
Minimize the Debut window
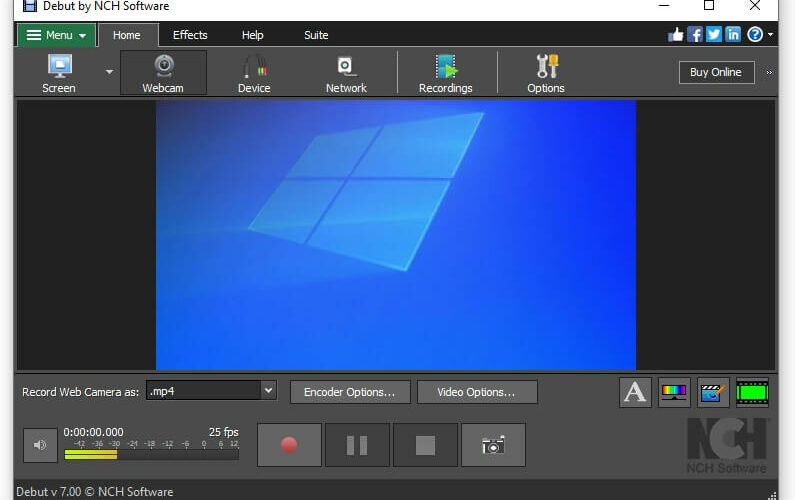pyautogui.click(x=664, y=6)
